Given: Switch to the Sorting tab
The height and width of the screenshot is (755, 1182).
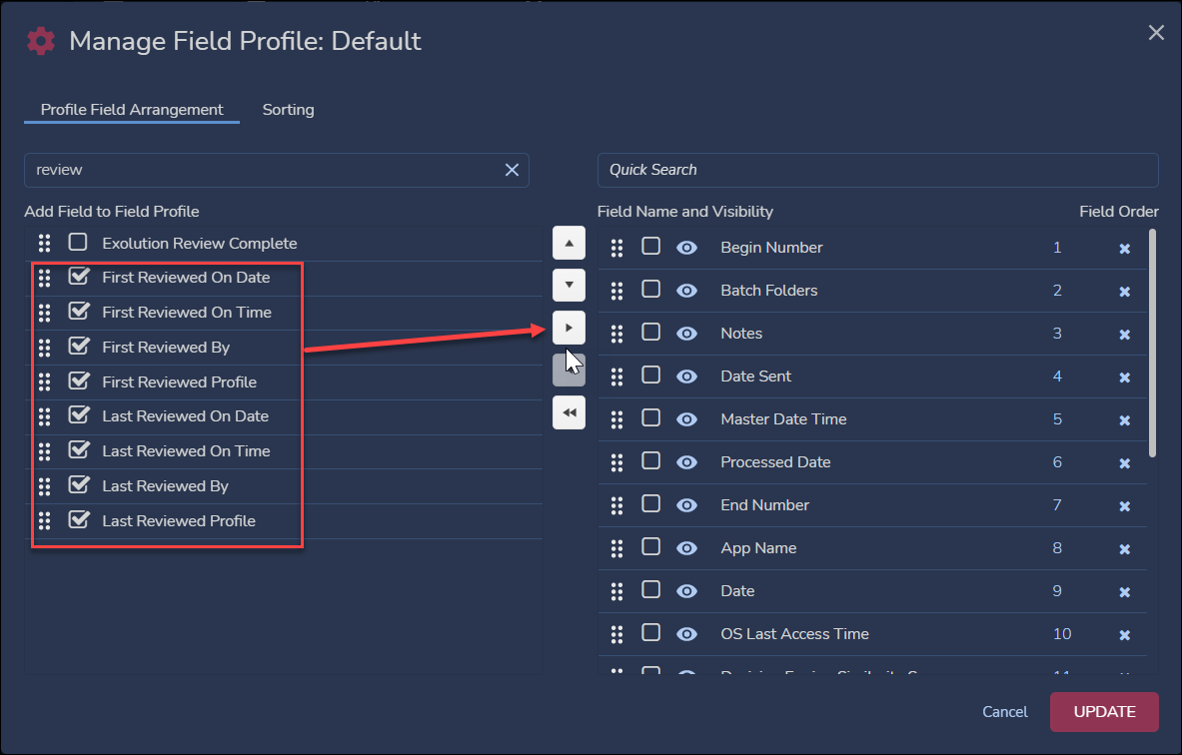Looking at the screenshot, I should coord(288,110).
